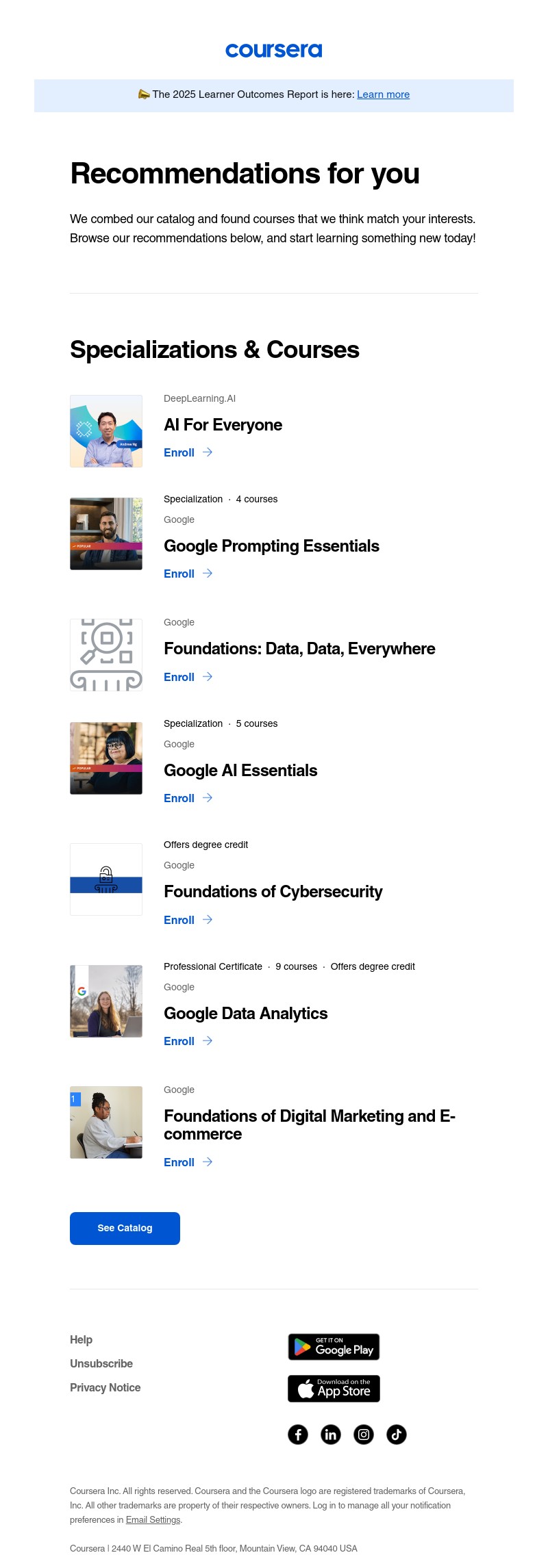This screenshot has width=548, height=1568.
Task: Open the Foundations: Data, Data, Everywhere thumbnail
Action: point(106,655)
